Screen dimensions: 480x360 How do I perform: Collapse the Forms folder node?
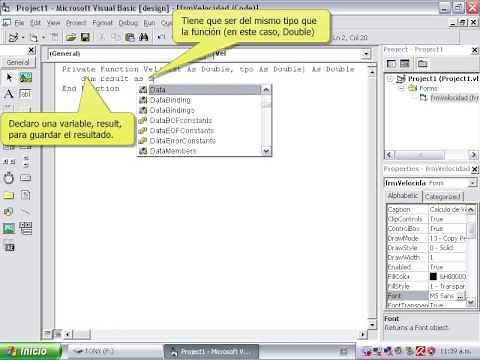pyautogui.click(x=401, y=88)
